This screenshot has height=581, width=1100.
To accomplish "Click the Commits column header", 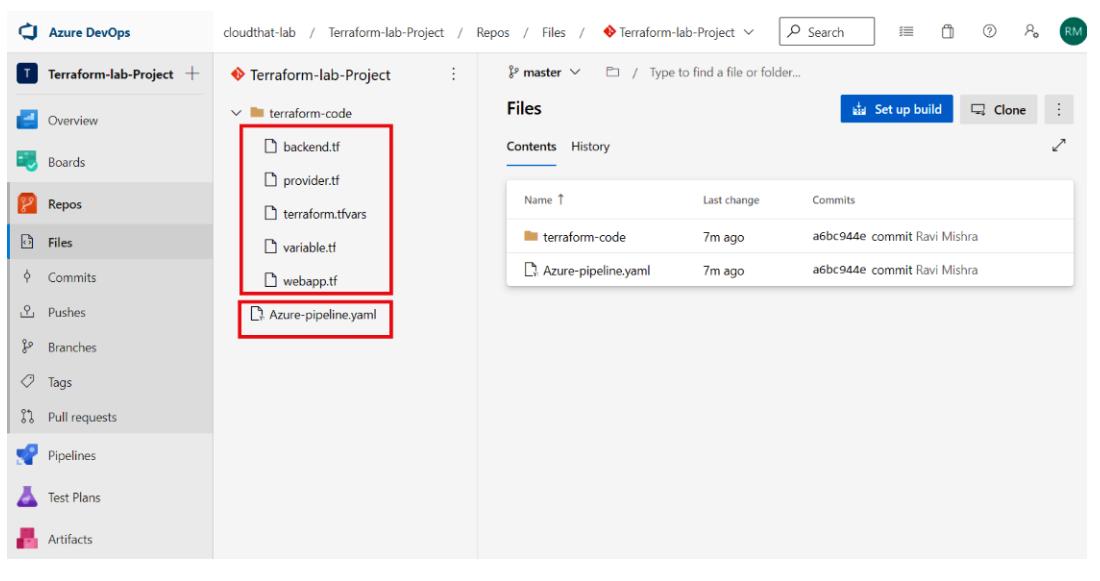I will coord(833,200).
